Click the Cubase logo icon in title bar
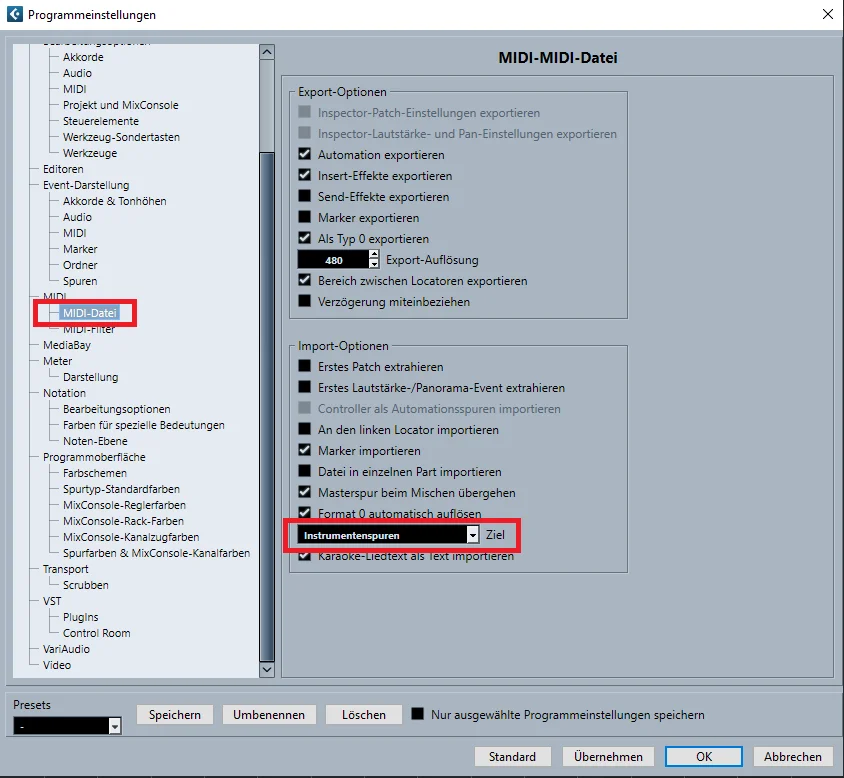Image resolution: width=844 pixels, height=778 pixels. click(x=15, y=14)
